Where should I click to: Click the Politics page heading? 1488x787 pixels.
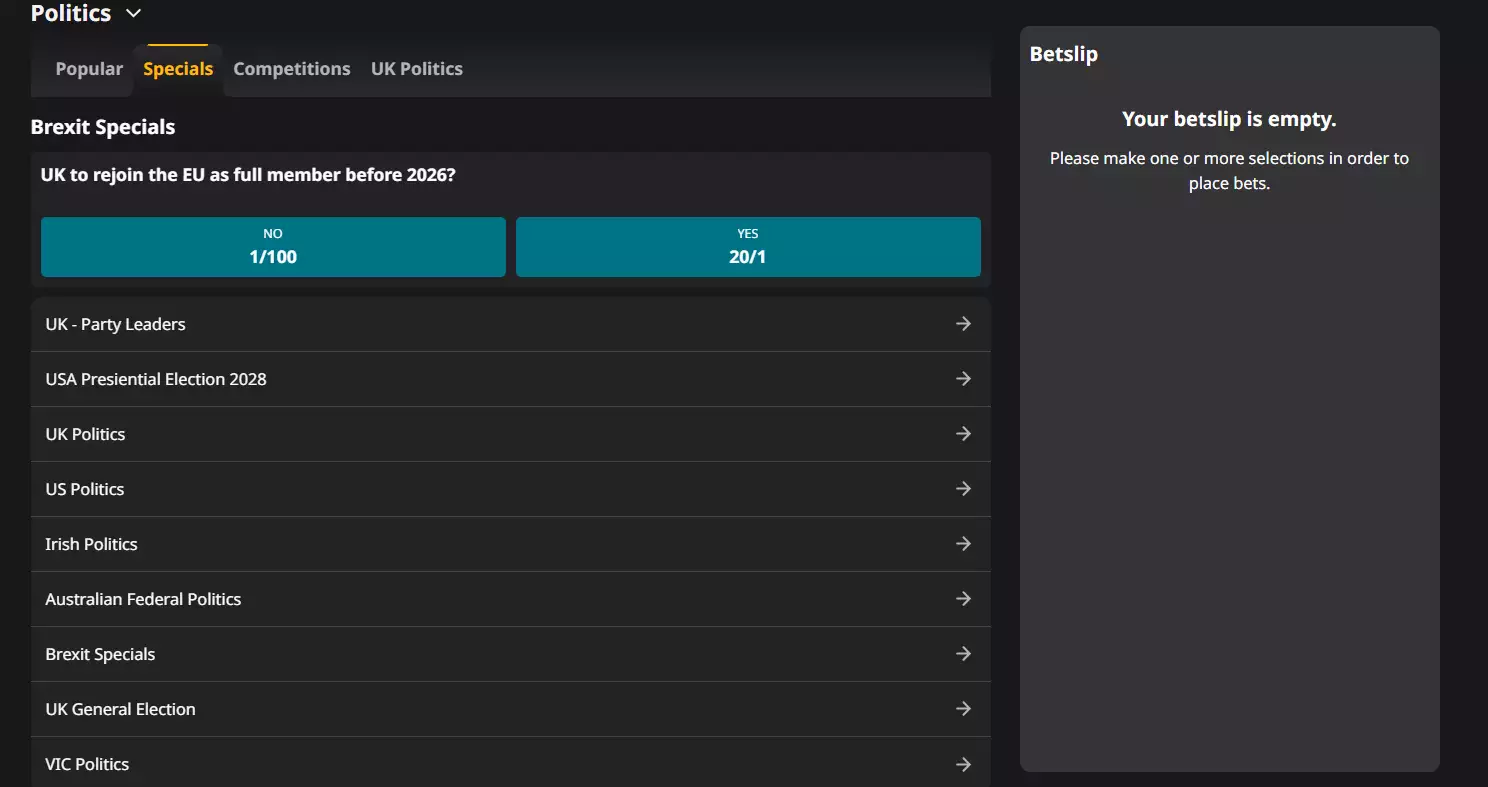click(71, 14)
